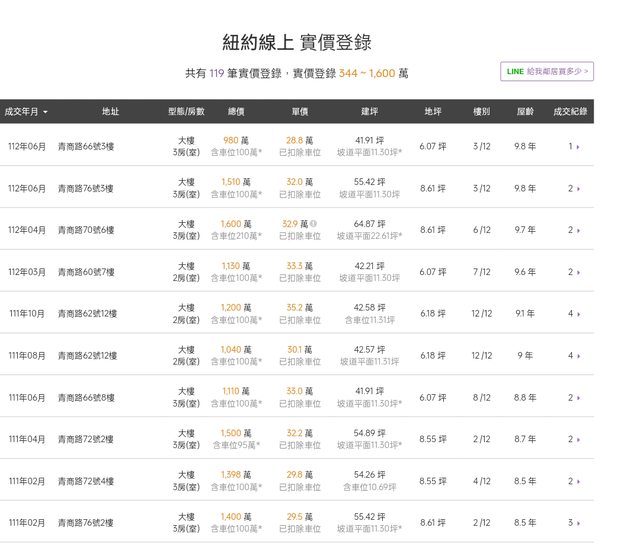Click the info icon beside 32.9 萬

point(314,224)
